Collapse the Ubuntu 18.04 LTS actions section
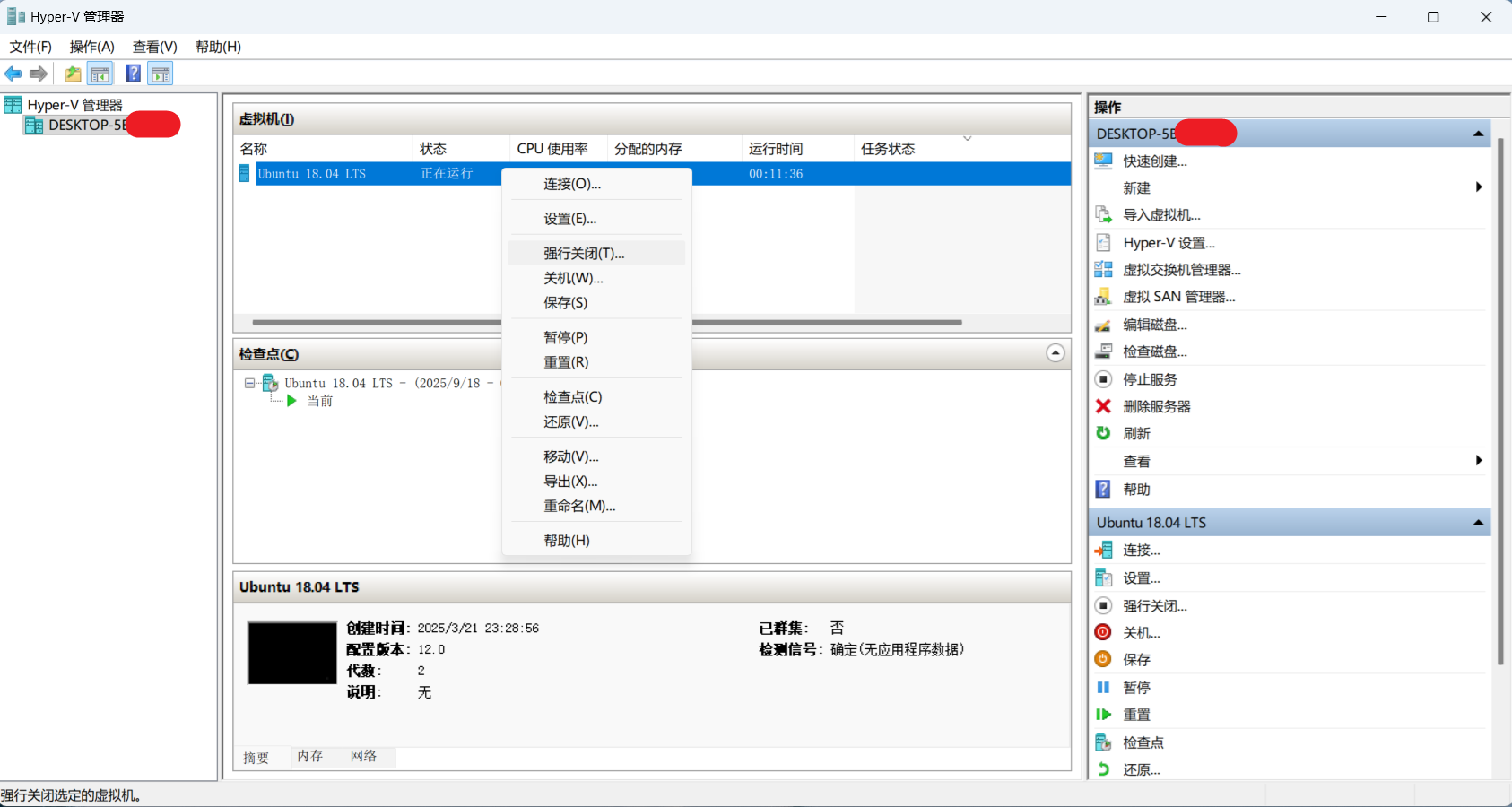The height and width of the screenshot is (807, 1512). click(1478, 522)
